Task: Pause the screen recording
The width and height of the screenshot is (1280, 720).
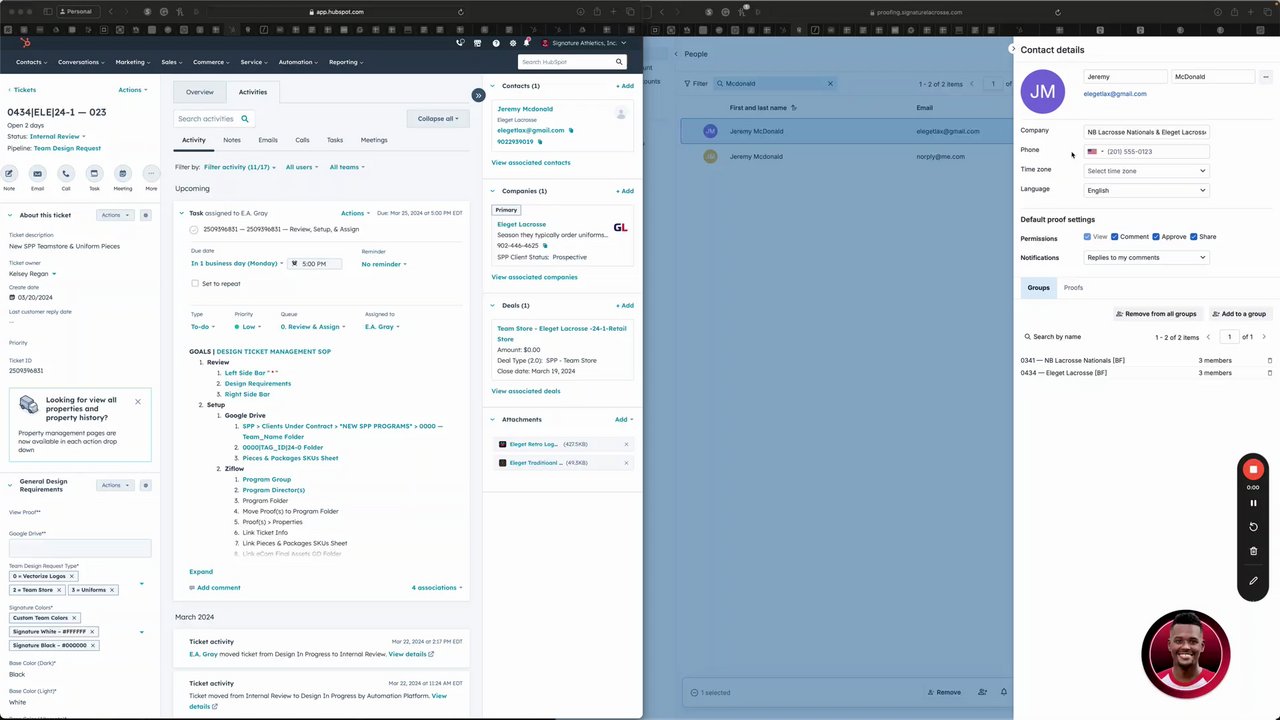Action: coord(1253,503)
